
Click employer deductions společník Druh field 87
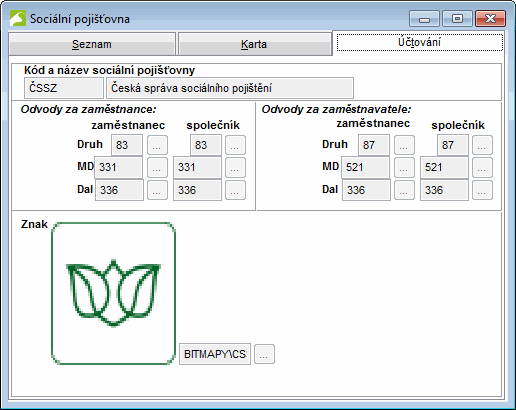pyautogui.click(x=453, y=145)
